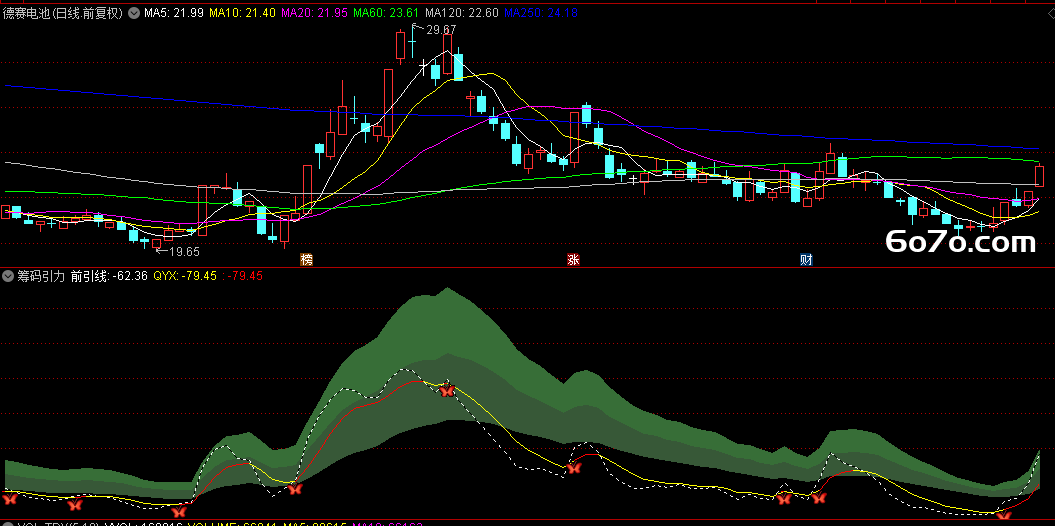The width and height of the screenshot is (1055, 526).
Task: Click the 6o7o.com watermark link
Action: [960, 242]
